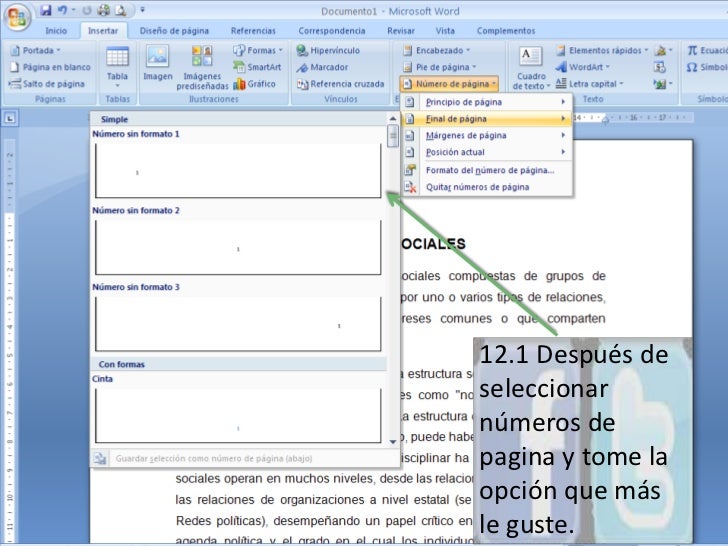Screen dimensions: 728x546
Task: Open the Símbolo gallery
Action: click(707, 67)
